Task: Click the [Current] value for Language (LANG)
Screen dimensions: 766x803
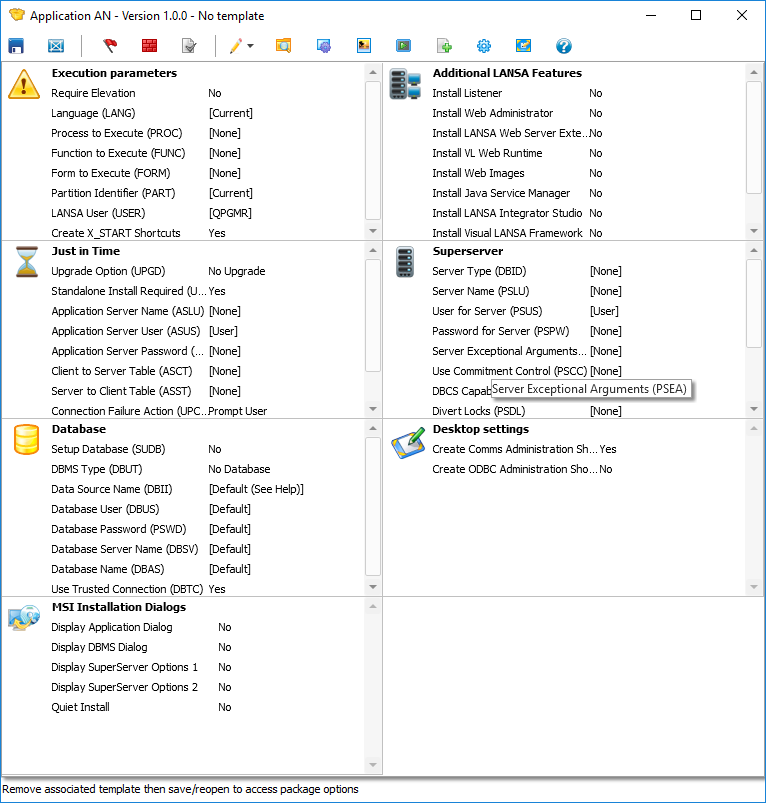Action: pyautogui.click(x=231, y=113)
